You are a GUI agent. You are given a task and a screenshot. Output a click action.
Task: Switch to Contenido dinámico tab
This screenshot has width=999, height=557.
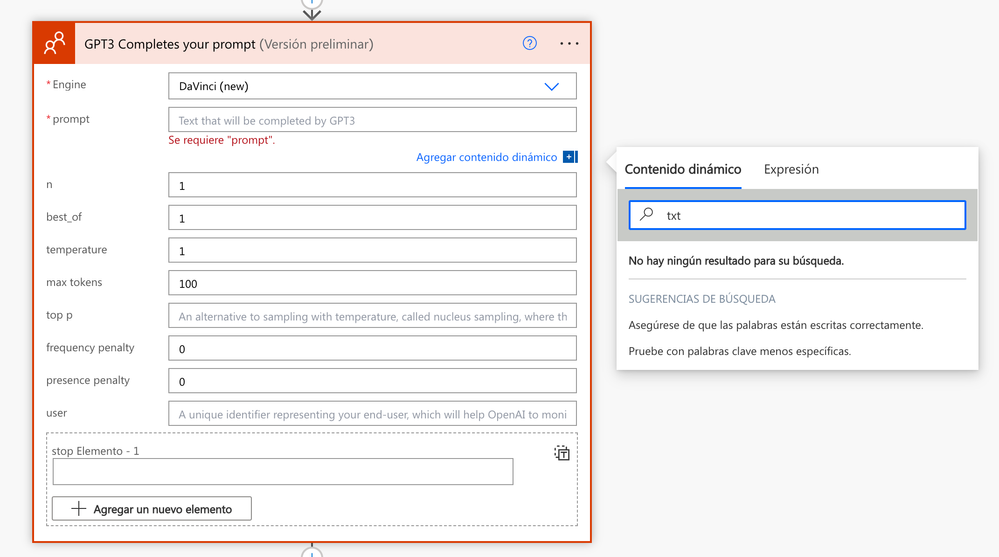pos(682,169)
